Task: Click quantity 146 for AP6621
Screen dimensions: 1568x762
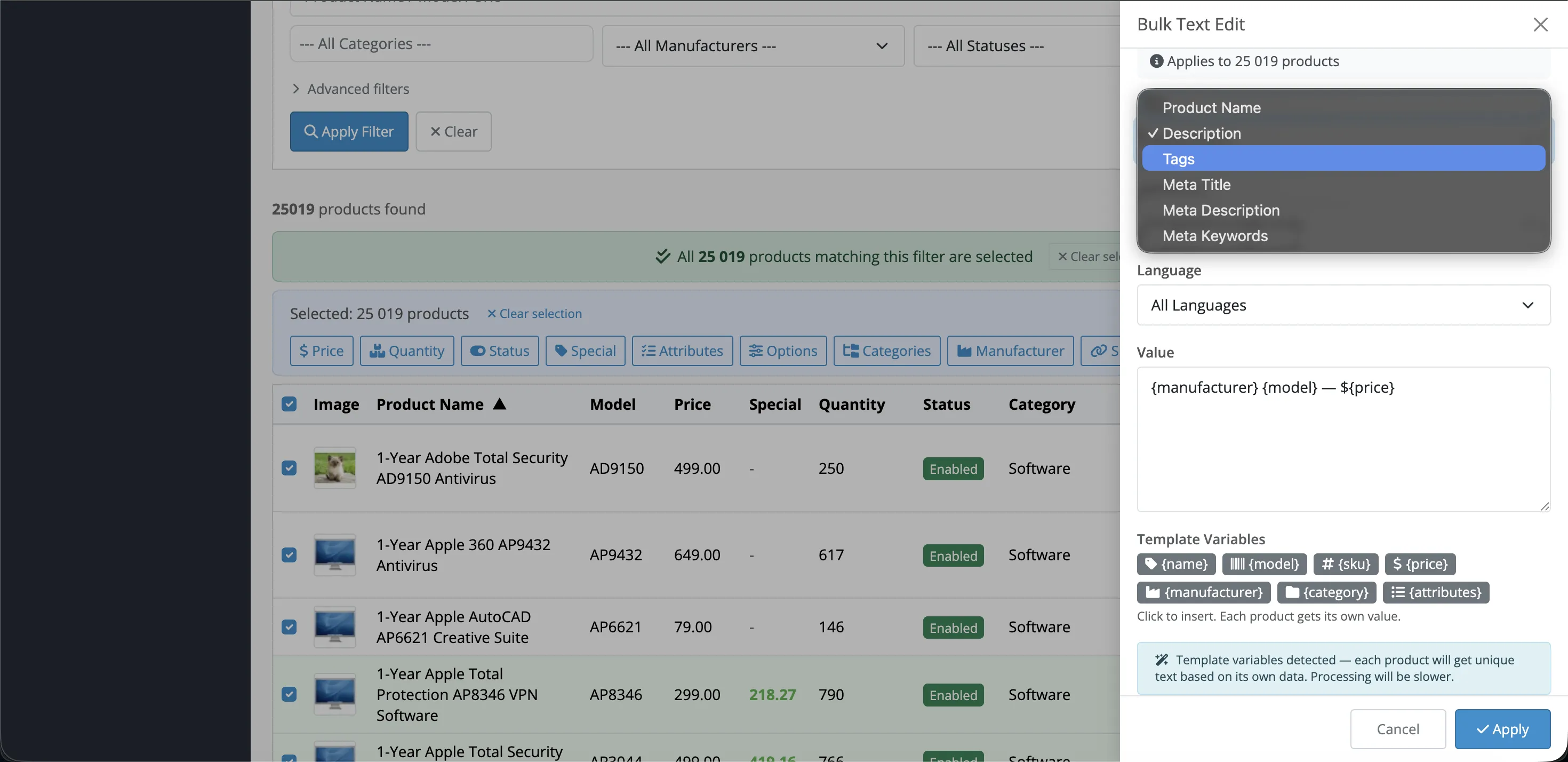Action: pos(831,627)
